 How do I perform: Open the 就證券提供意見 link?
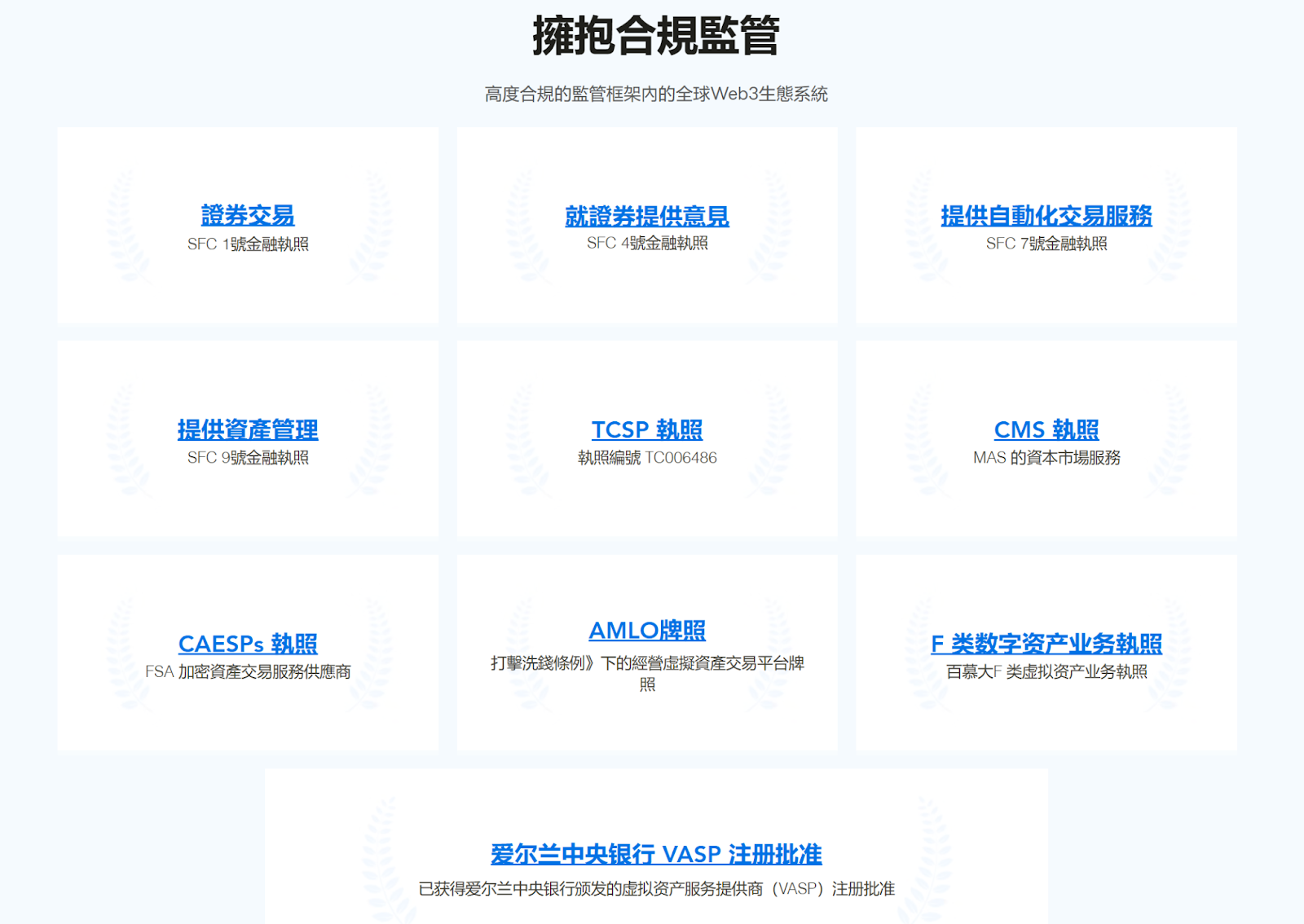(x=646, y=214)
